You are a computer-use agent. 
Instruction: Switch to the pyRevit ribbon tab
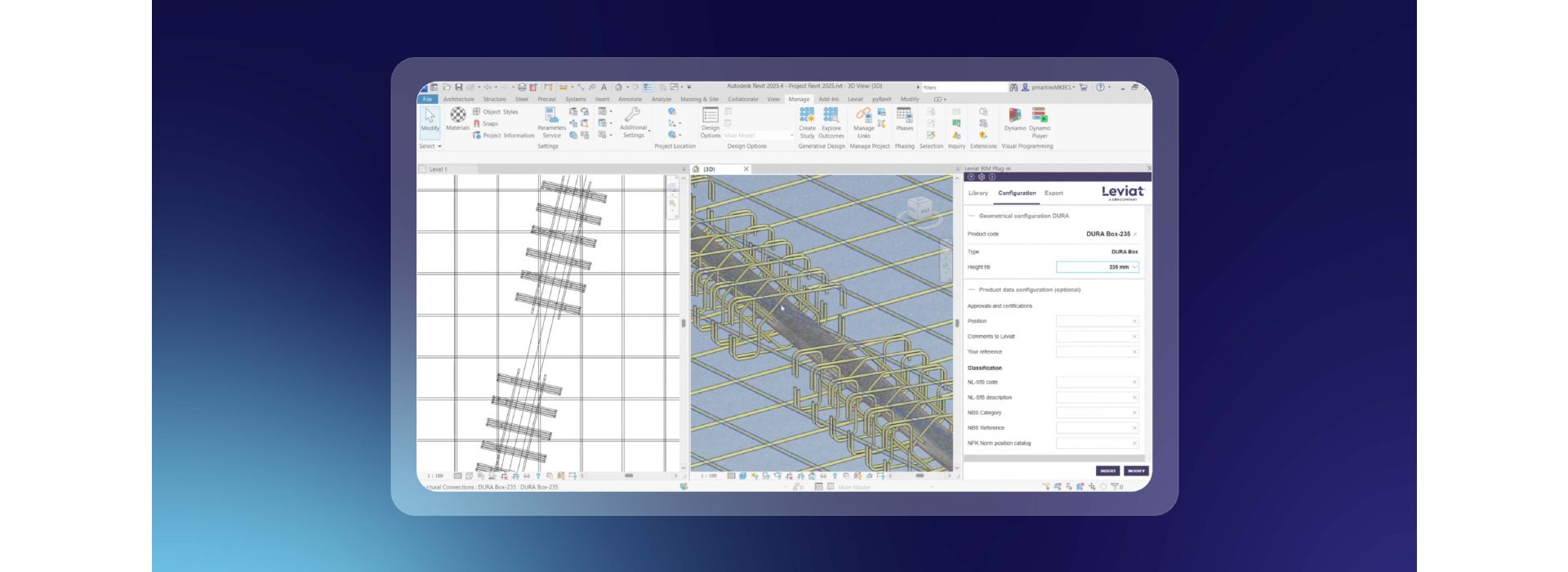(881, 99)
